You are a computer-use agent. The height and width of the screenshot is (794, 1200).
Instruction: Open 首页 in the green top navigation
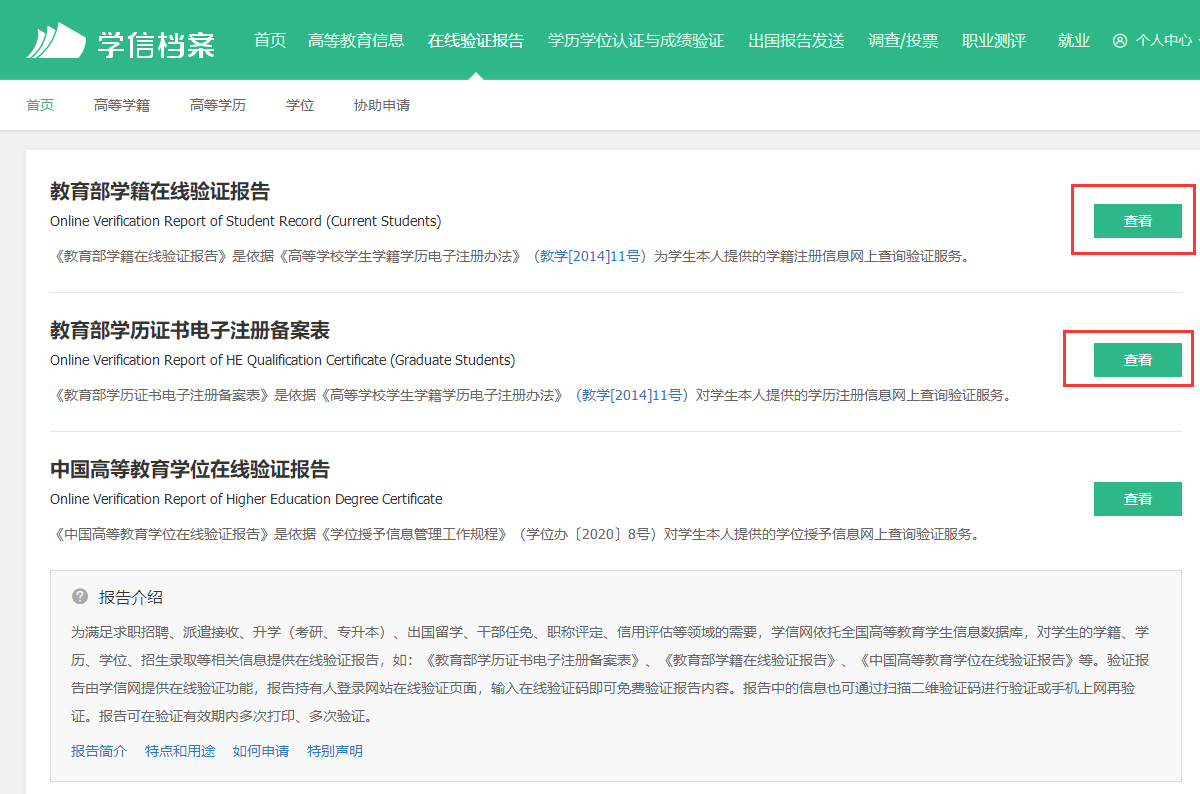click(x=270, y=41)
